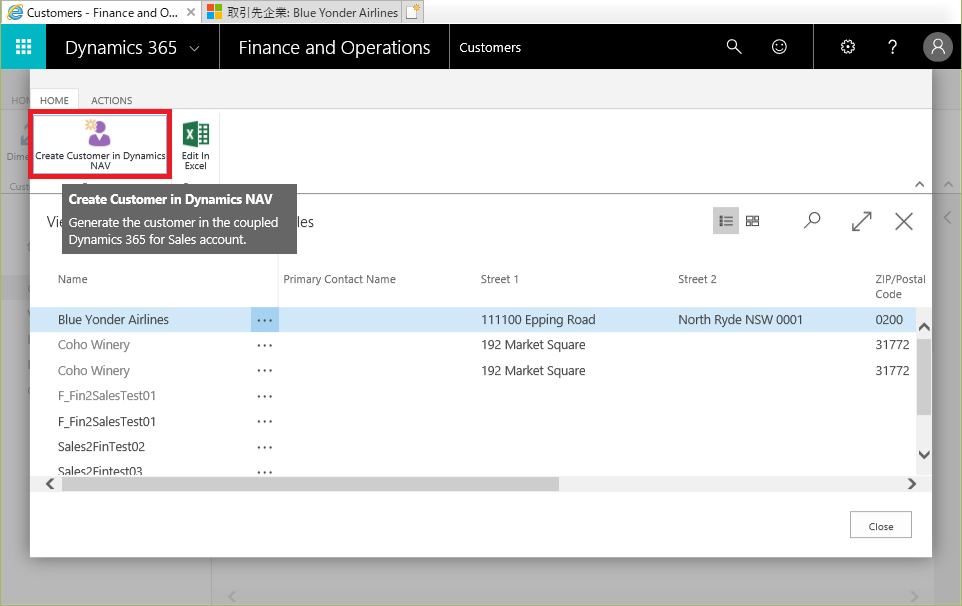
Task: Open the Dynamics 365 app launcher waffle
Action: coord(23,47)
